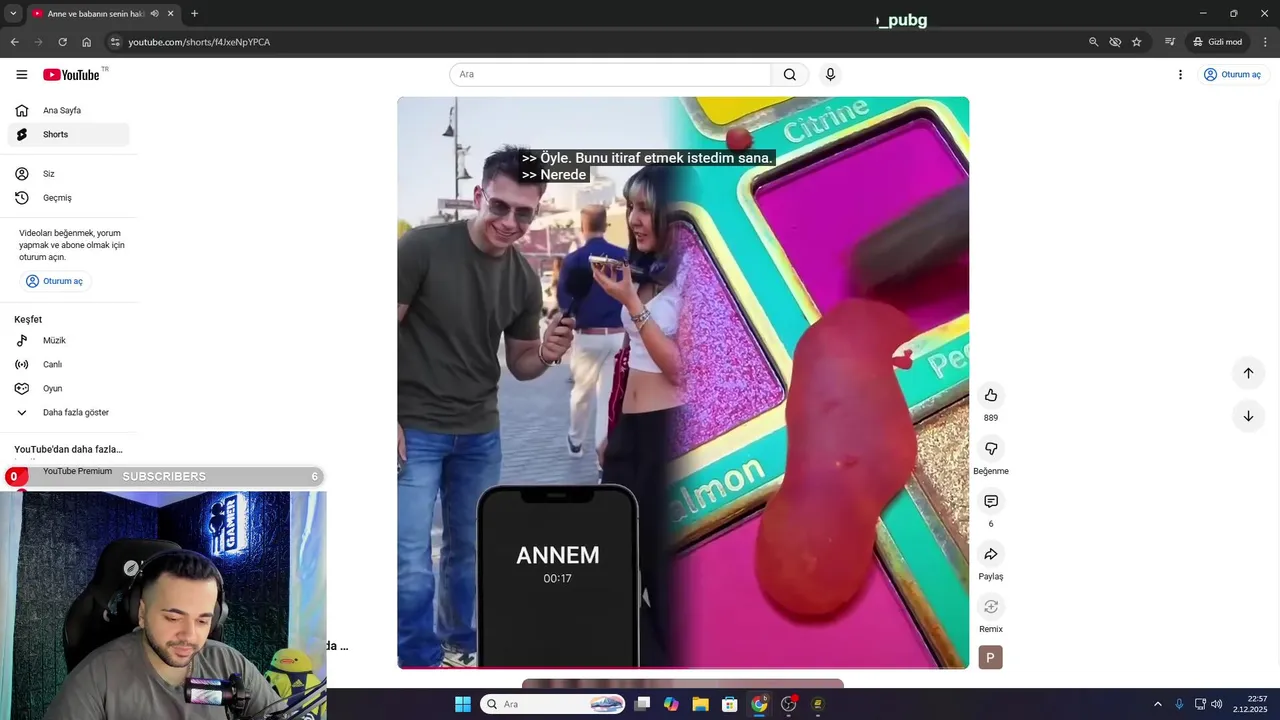Open the Short's sound thumbnail
This screenshot has height=720, width=1280.
pyautogui.click(x=991, y=657)
